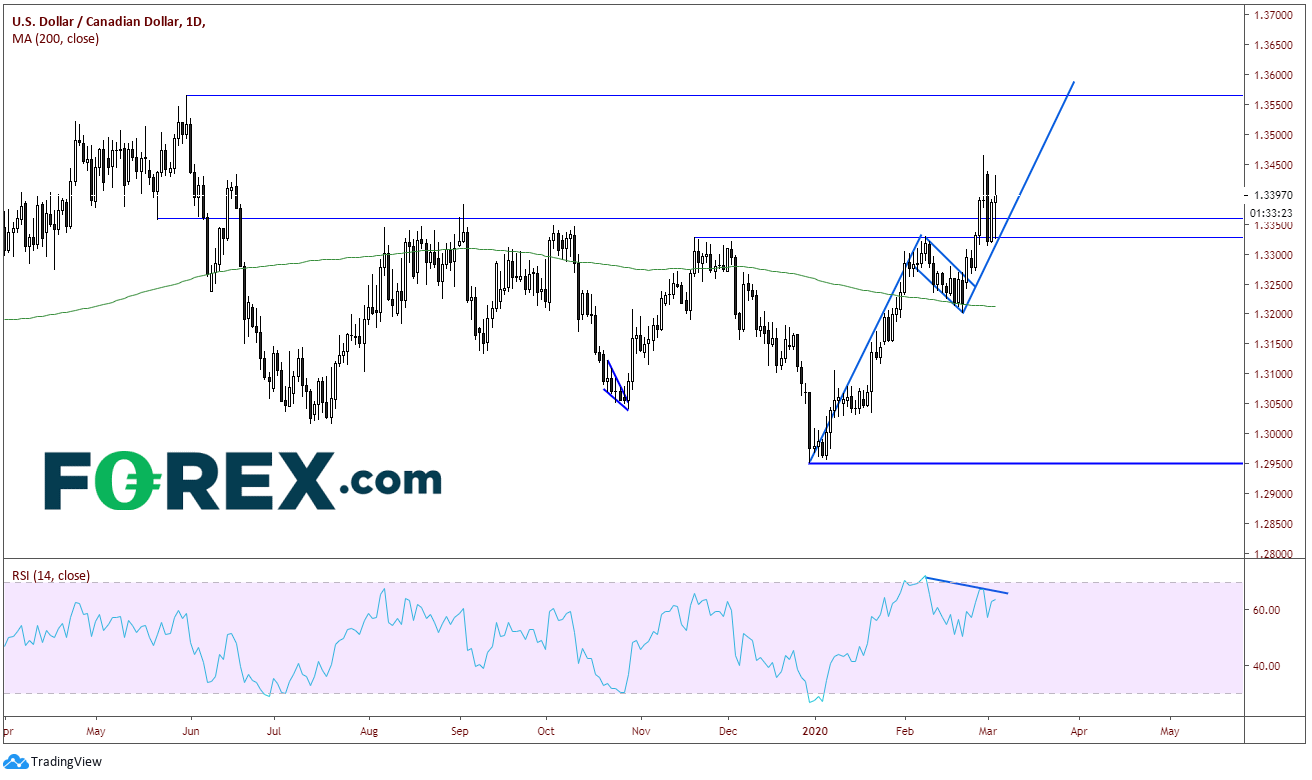Select the small falling wedge drawing near late October
Image resolution: width=1312 pixels, height=780 pixels.
pos(617,386)
